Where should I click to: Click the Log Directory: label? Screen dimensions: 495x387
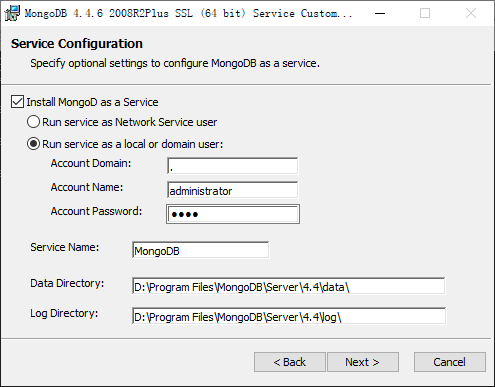point(64,313)
